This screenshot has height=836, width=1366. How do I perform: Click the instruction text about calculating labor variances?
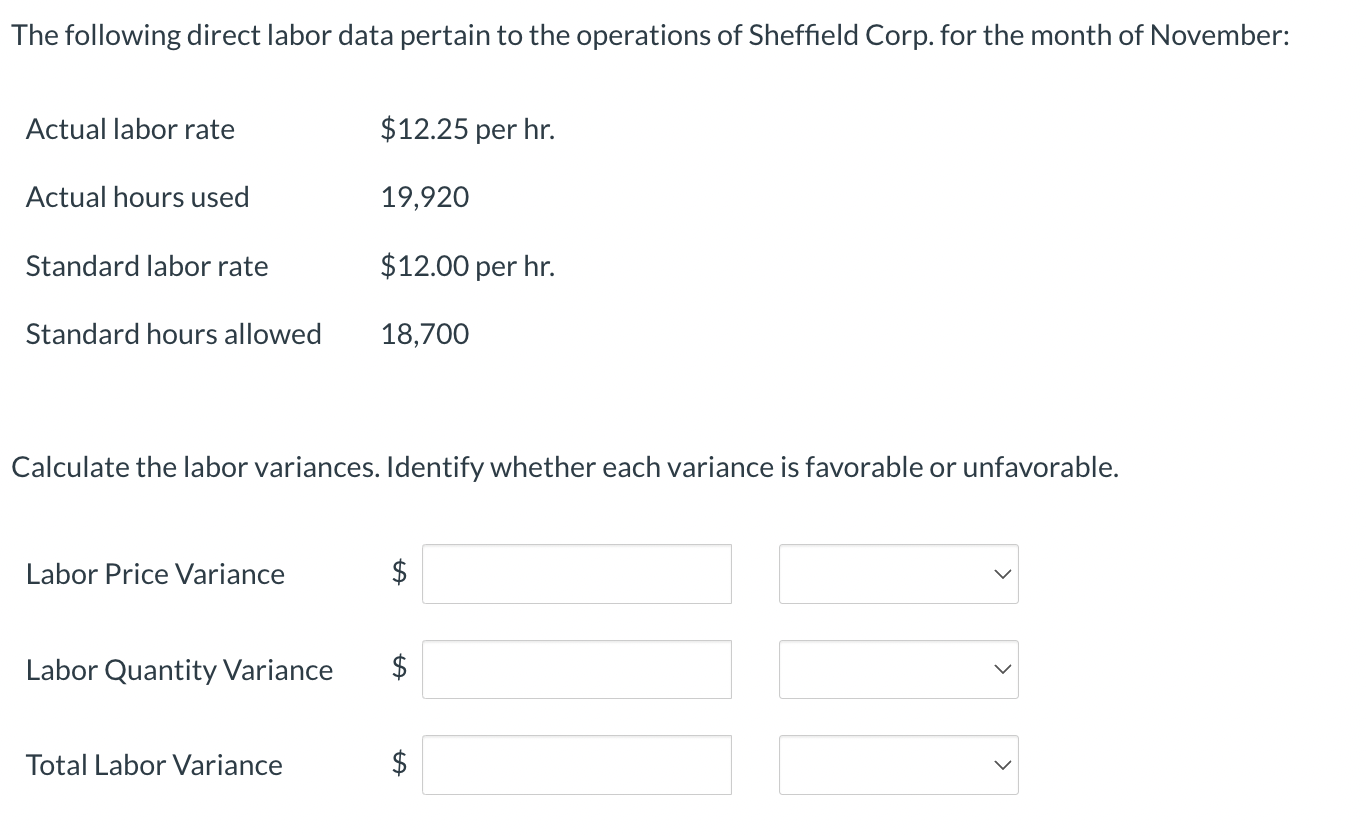(x=564, y=466)
